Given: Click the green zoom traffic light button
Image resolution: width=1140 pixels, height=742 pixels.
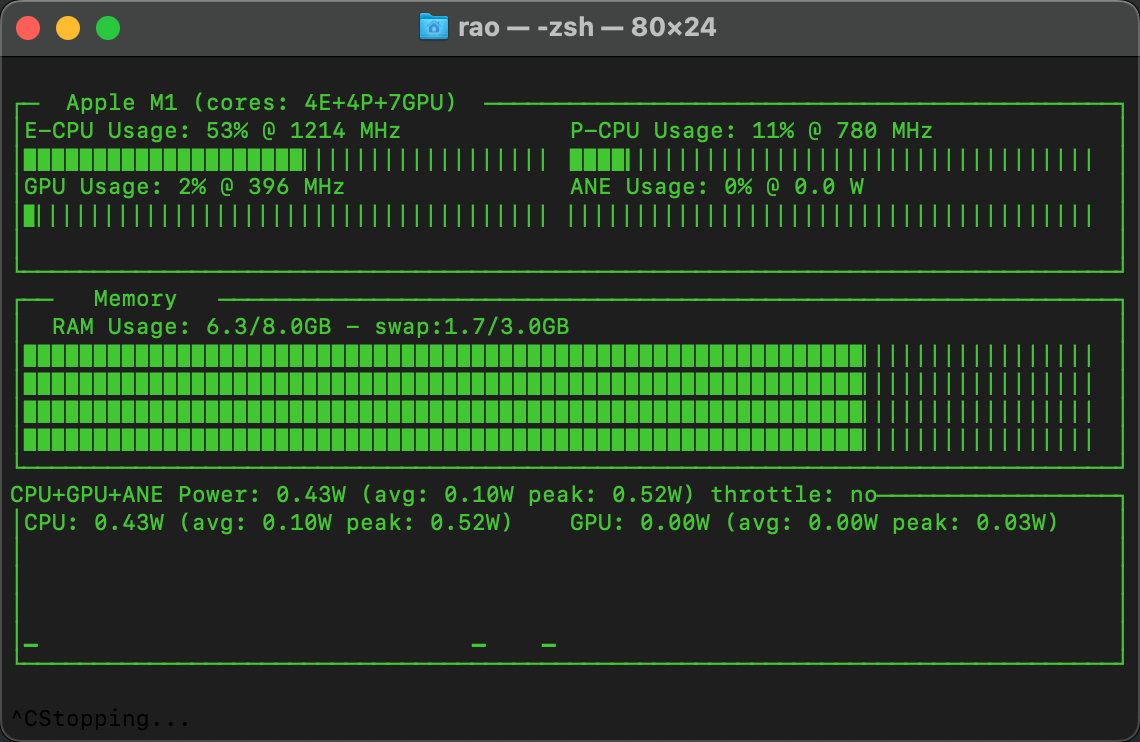Looking at the screenshot, I should pyautogui.click(x=107, y=28).
